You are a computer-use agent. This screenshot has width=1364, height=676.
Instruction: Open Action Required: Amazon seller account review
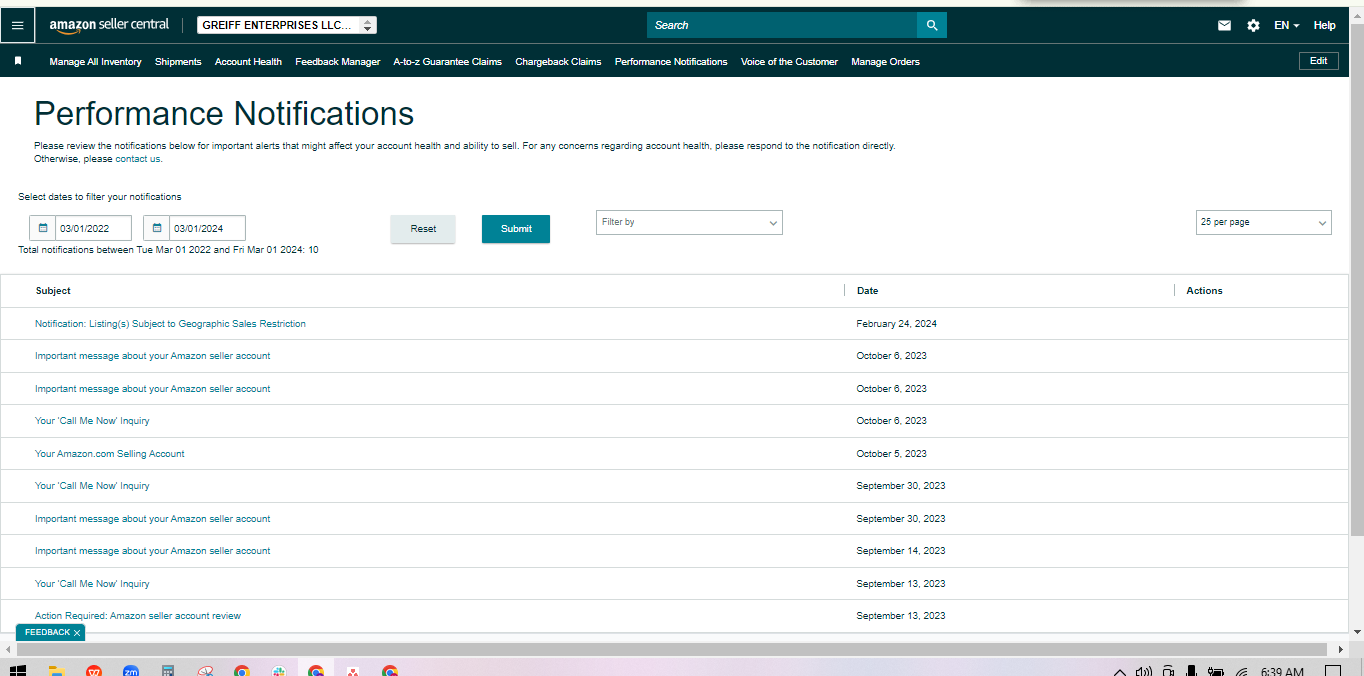(x=138, y=616)
